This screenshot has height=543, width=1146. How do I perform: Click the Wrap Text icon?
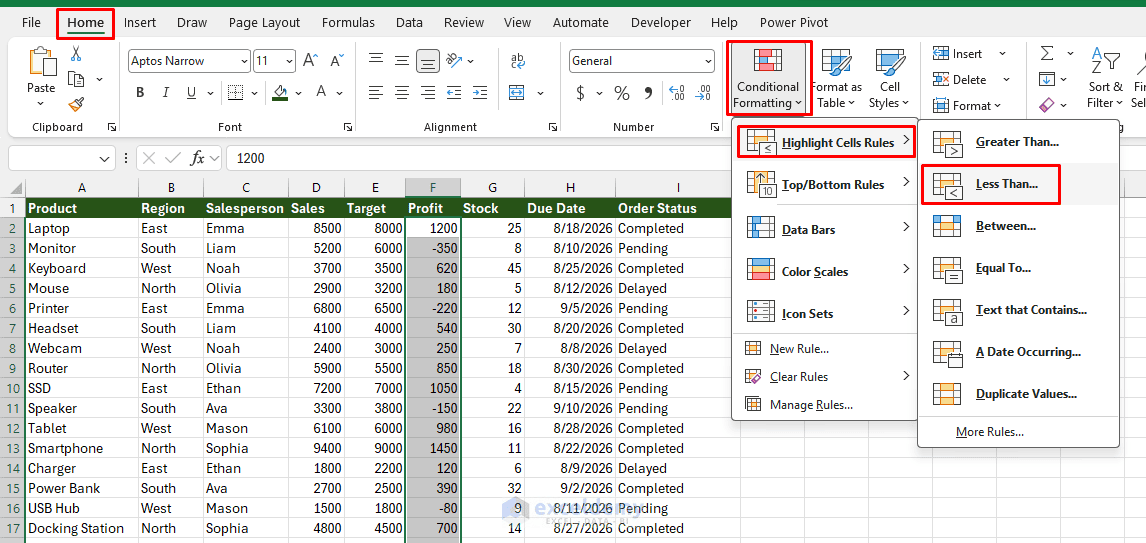coord(518,61)
